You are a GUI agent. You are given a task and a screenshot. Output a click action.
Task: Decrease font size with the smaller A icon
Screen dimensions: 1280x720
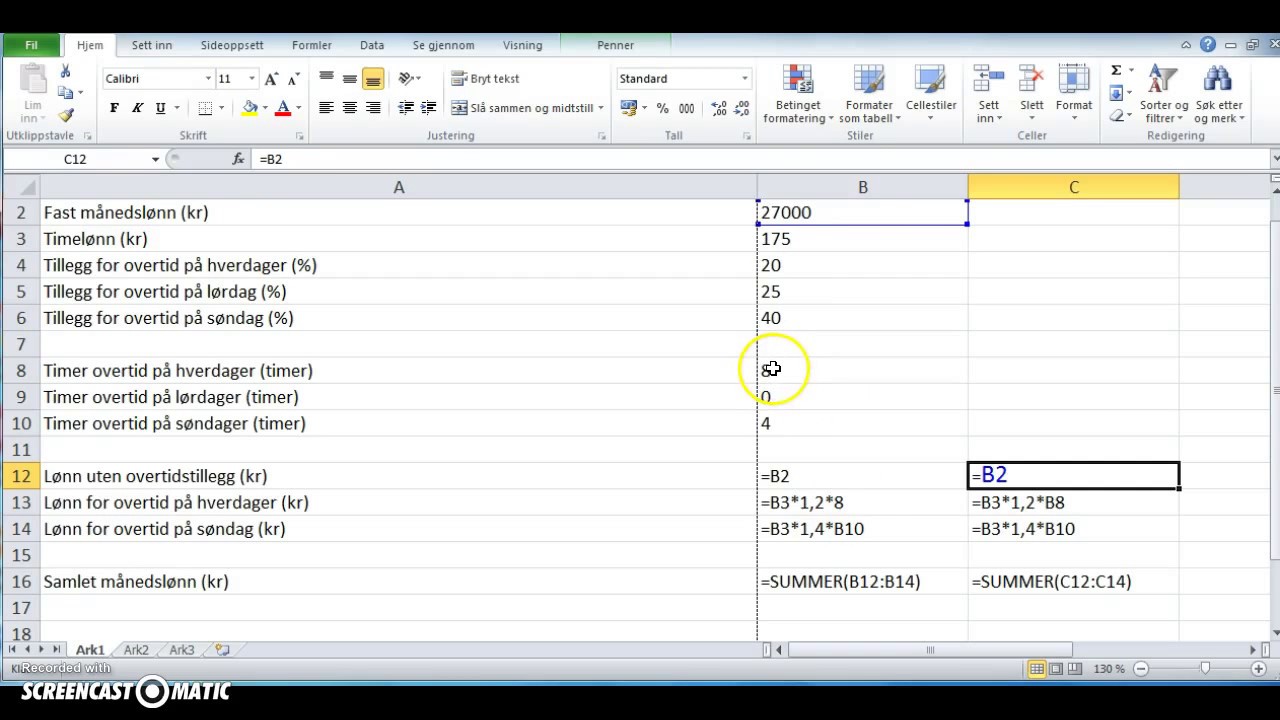point(293,79)
